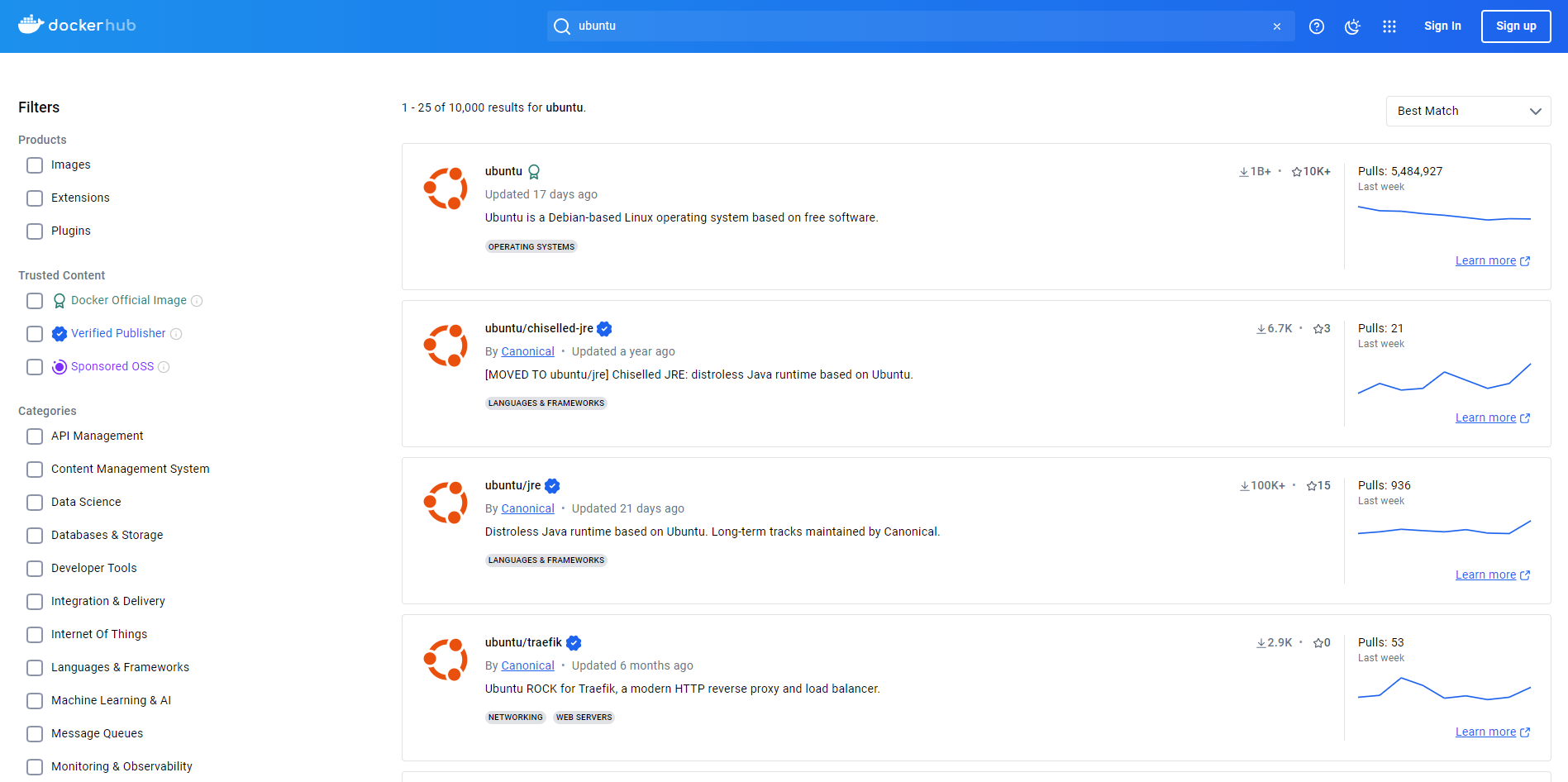Open the ubuntu official image result
Image resolution: width=1568 pixels, height=782 pixels.
click(503, 171)
